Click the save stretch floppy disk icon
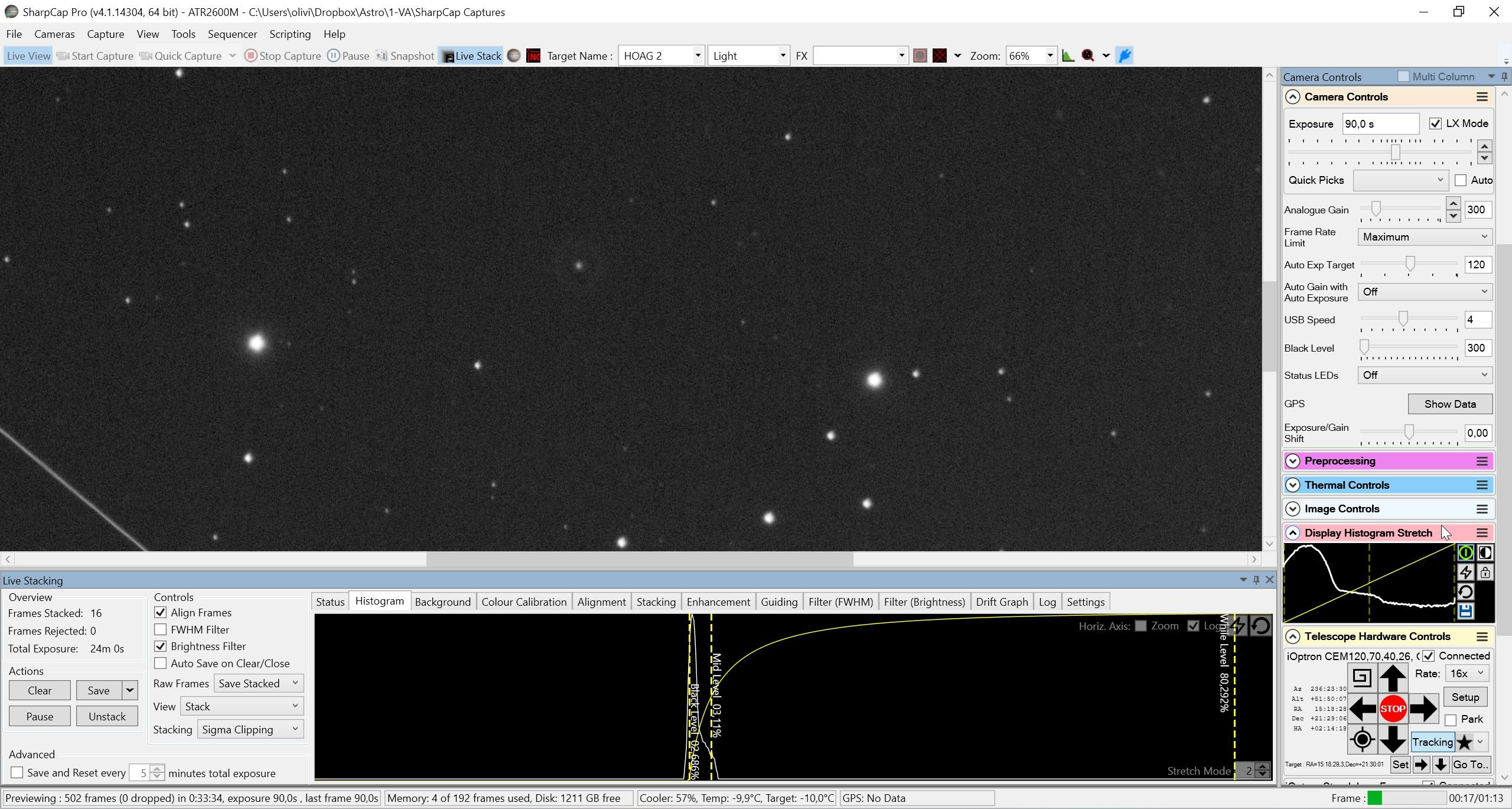This screenshot has width=1512, height=809. 1465,612
